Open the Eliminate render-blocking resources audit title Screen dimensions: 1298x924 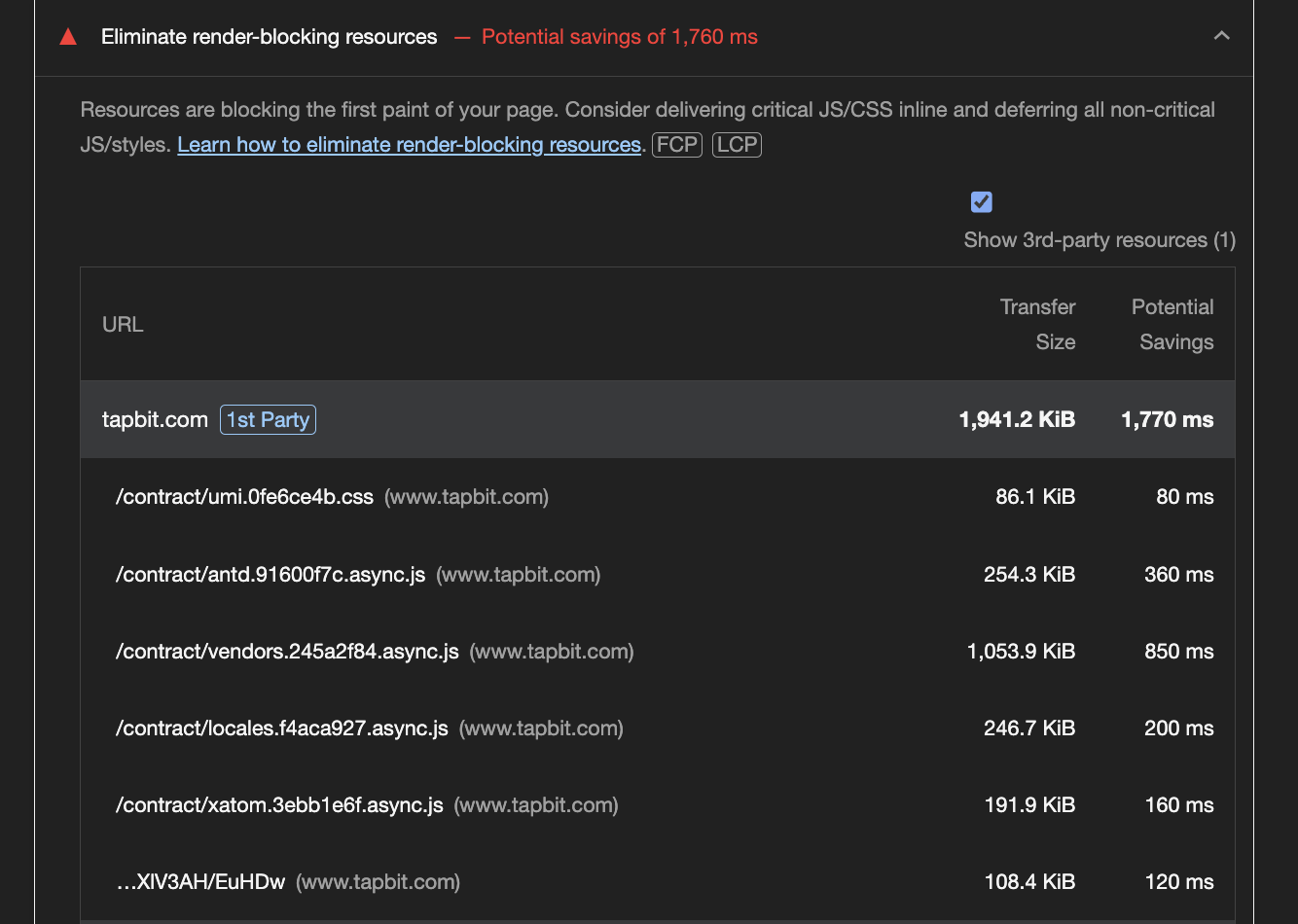coord(270,37)
